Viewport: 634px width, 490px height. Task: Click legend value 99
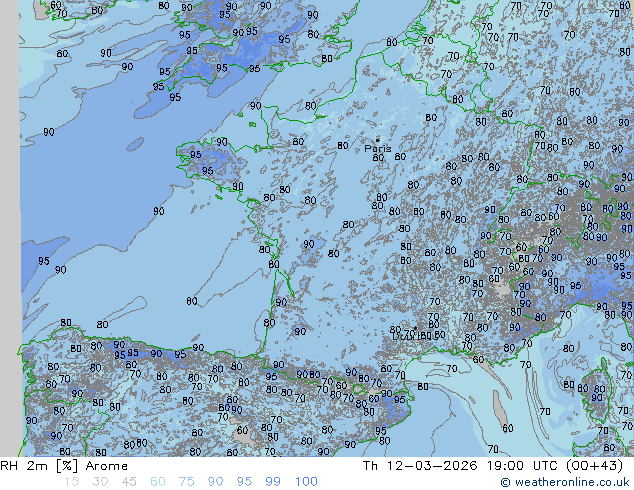pos(273,482)
